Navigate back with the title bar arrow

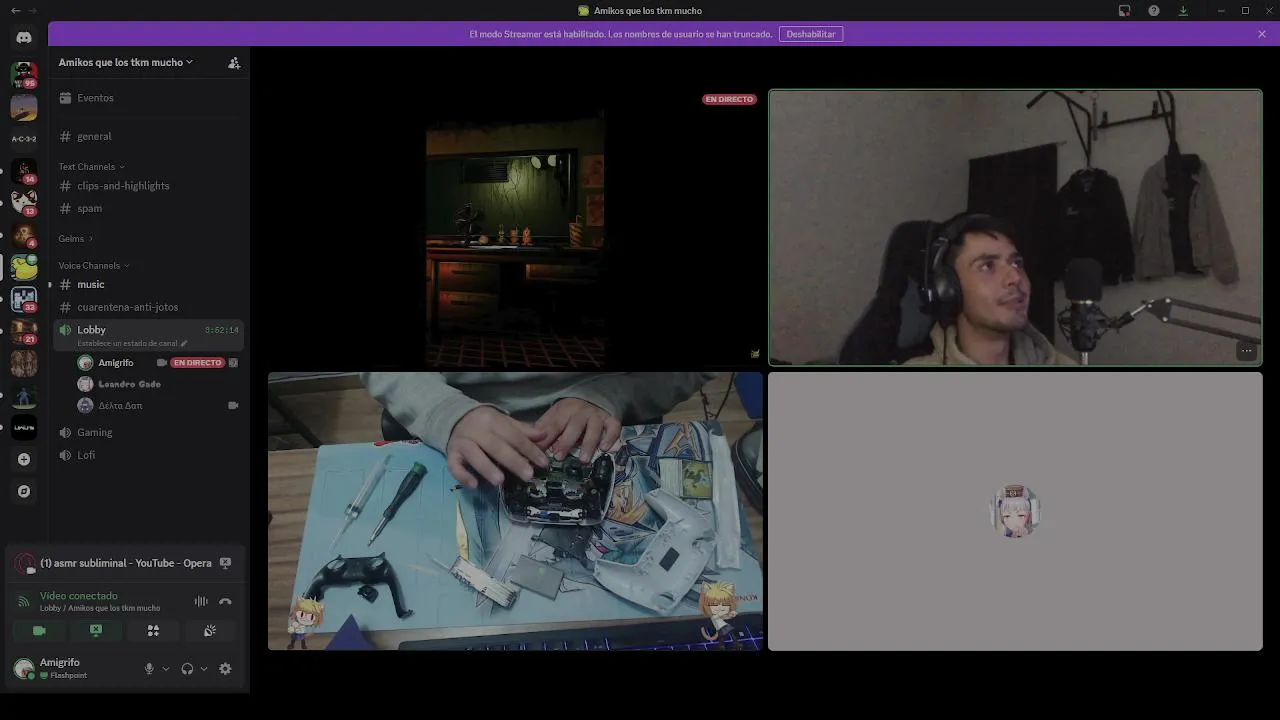(x=15, y=10)
